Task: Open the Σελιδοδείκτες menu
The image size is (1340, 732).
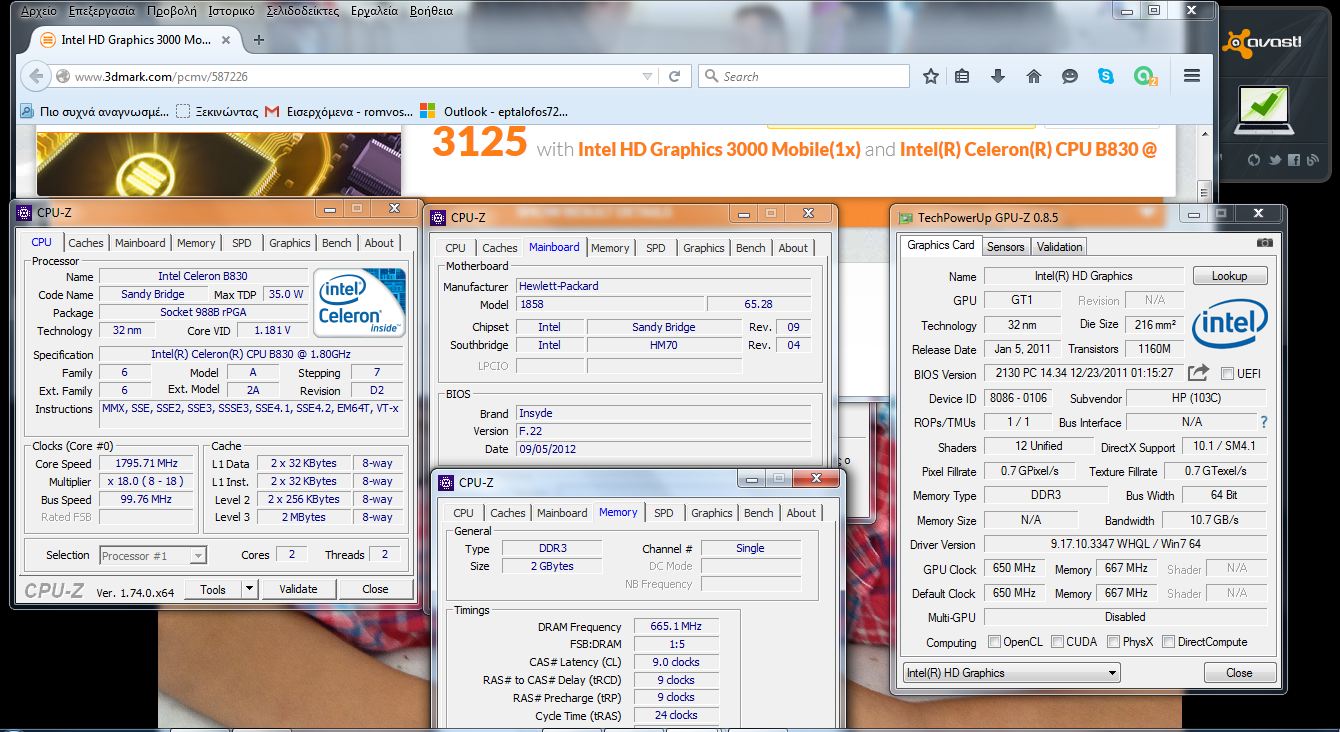Action: click(303, 11)
